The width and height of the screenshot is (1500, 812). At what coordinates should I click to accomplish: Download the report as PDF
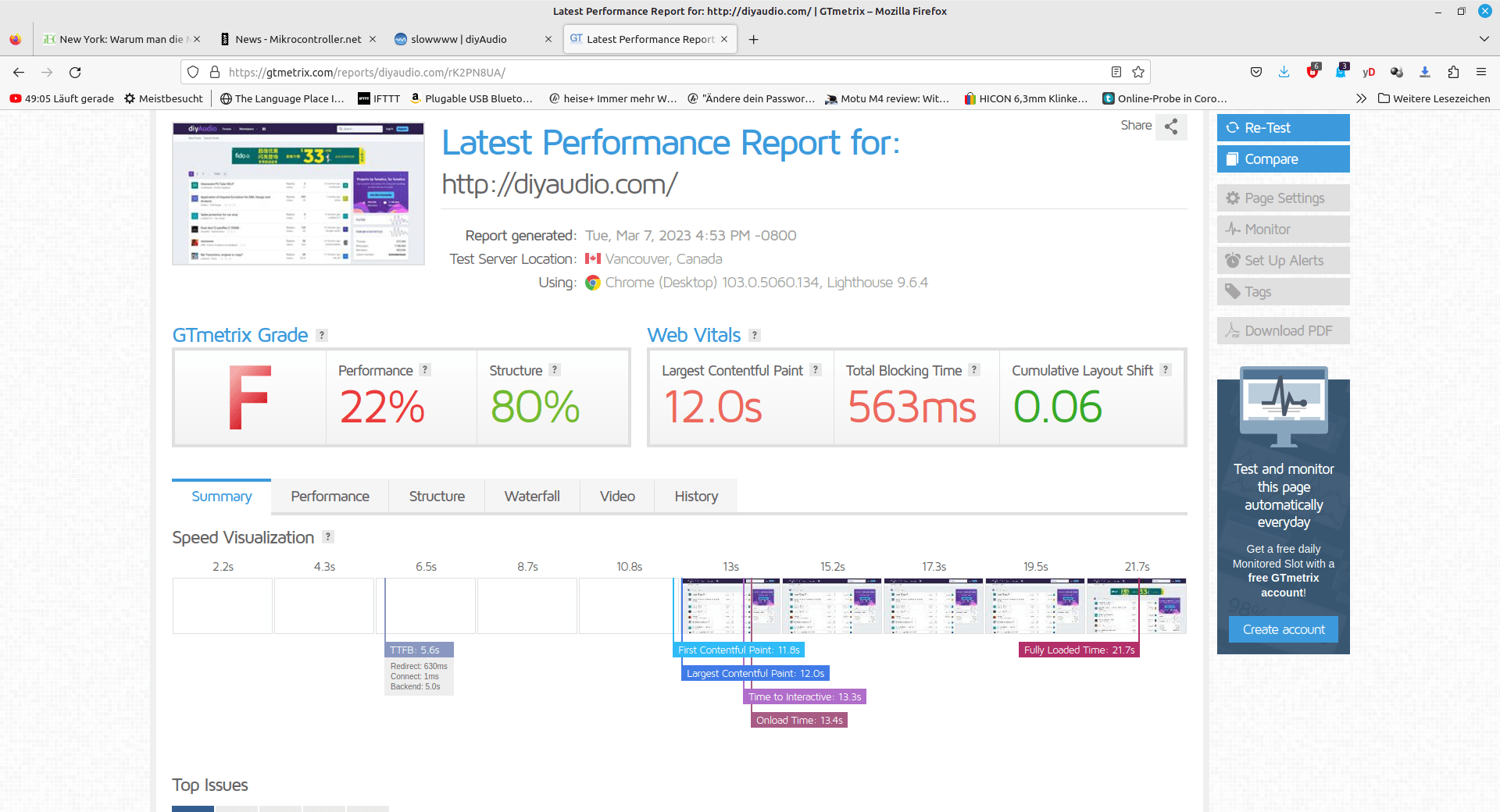point(1283,330)
